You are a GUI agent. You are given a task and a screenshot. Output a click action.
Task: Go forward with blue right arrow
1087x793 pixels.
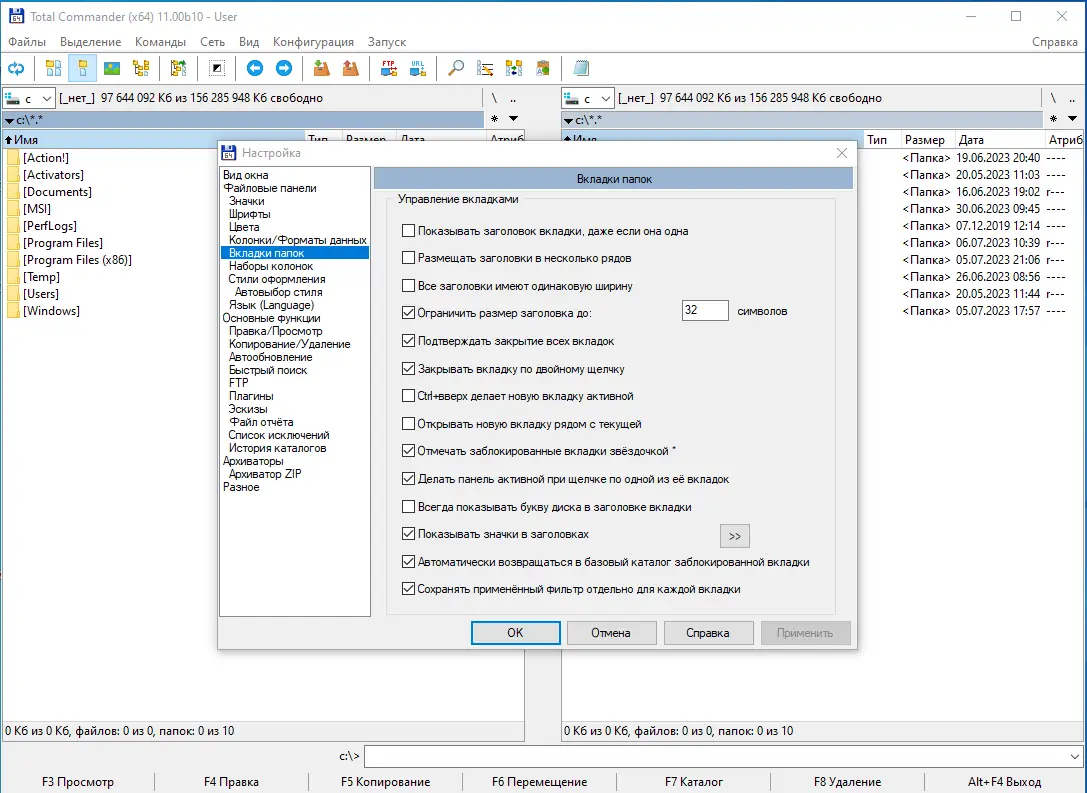click(x=284, y=68)
